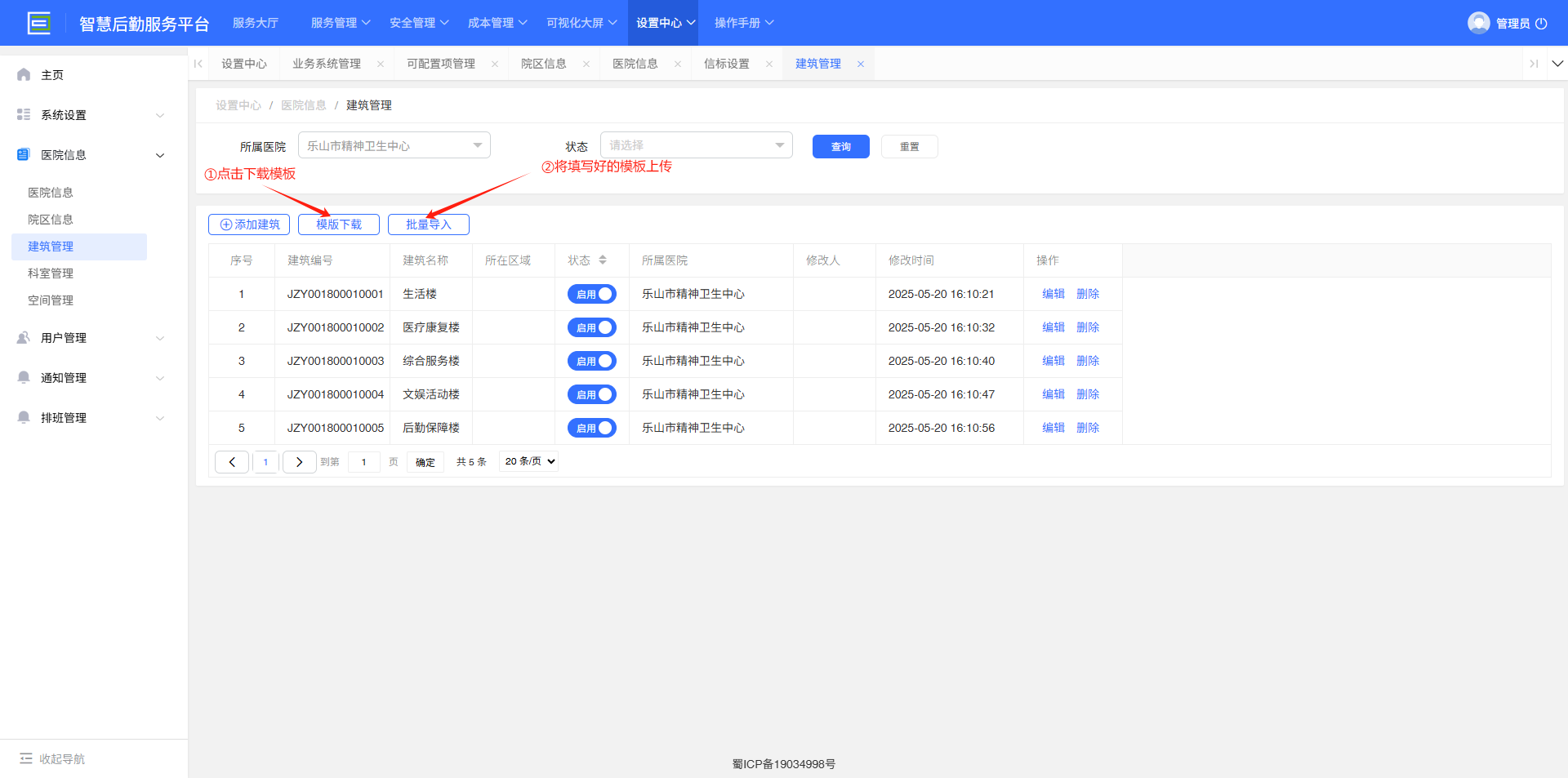The height and width of the screenshot is (778, 1568).
Task: Open the 操作手册 top menu
Action: coord(744,23)
